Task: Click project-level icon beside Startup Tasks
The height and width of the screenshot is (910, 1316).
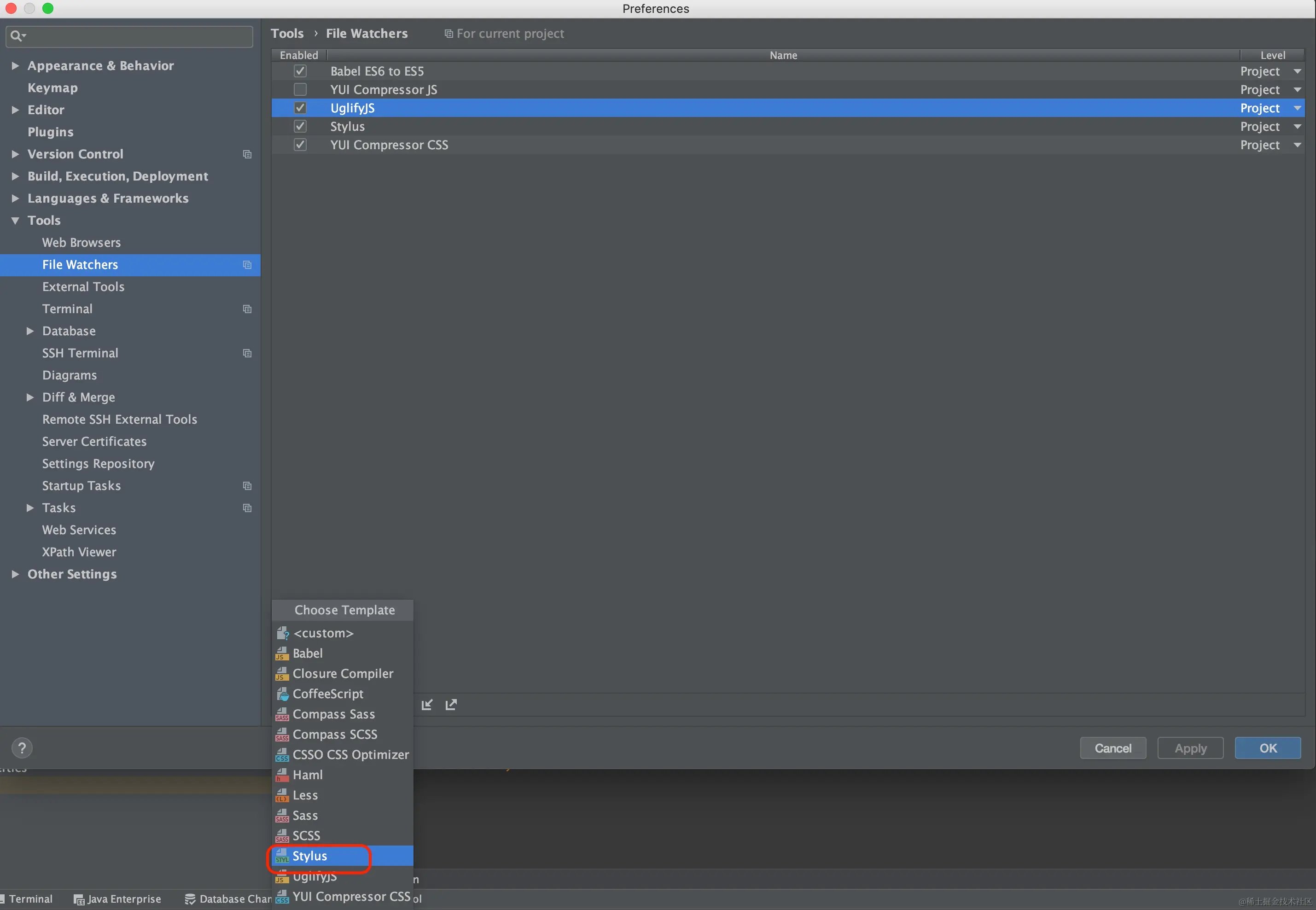Action: (247, 486)
